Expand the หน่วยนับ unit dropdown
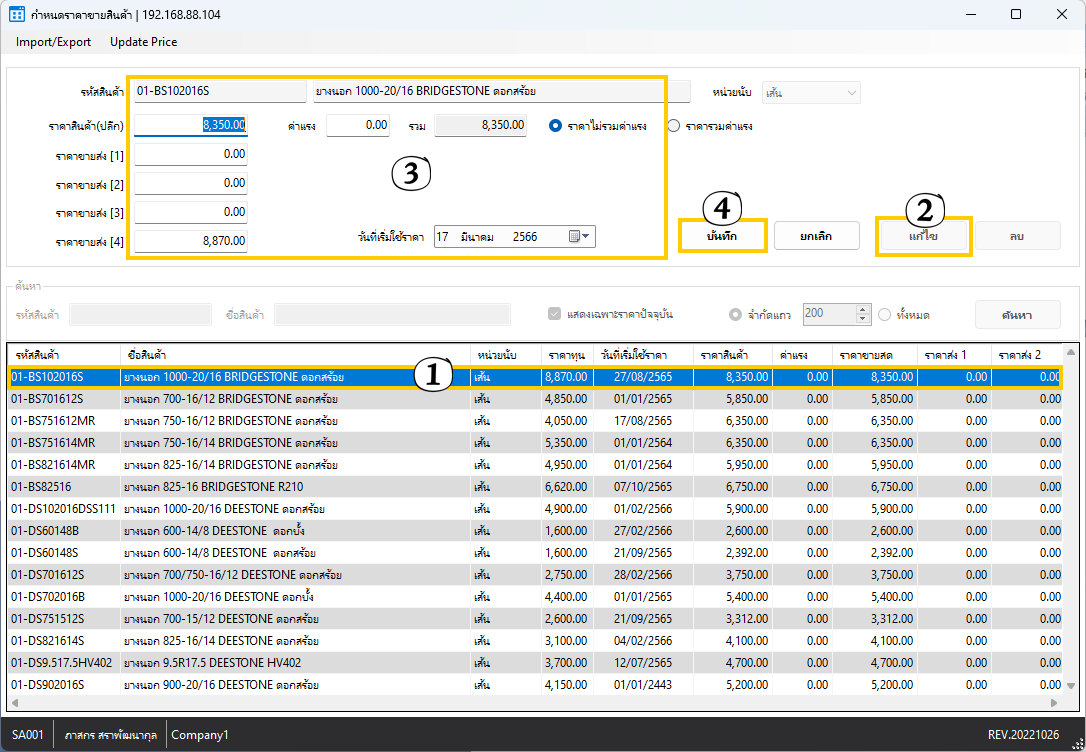Image resolution: width=1086 pixels, height=752 pixels. (851, 93)
